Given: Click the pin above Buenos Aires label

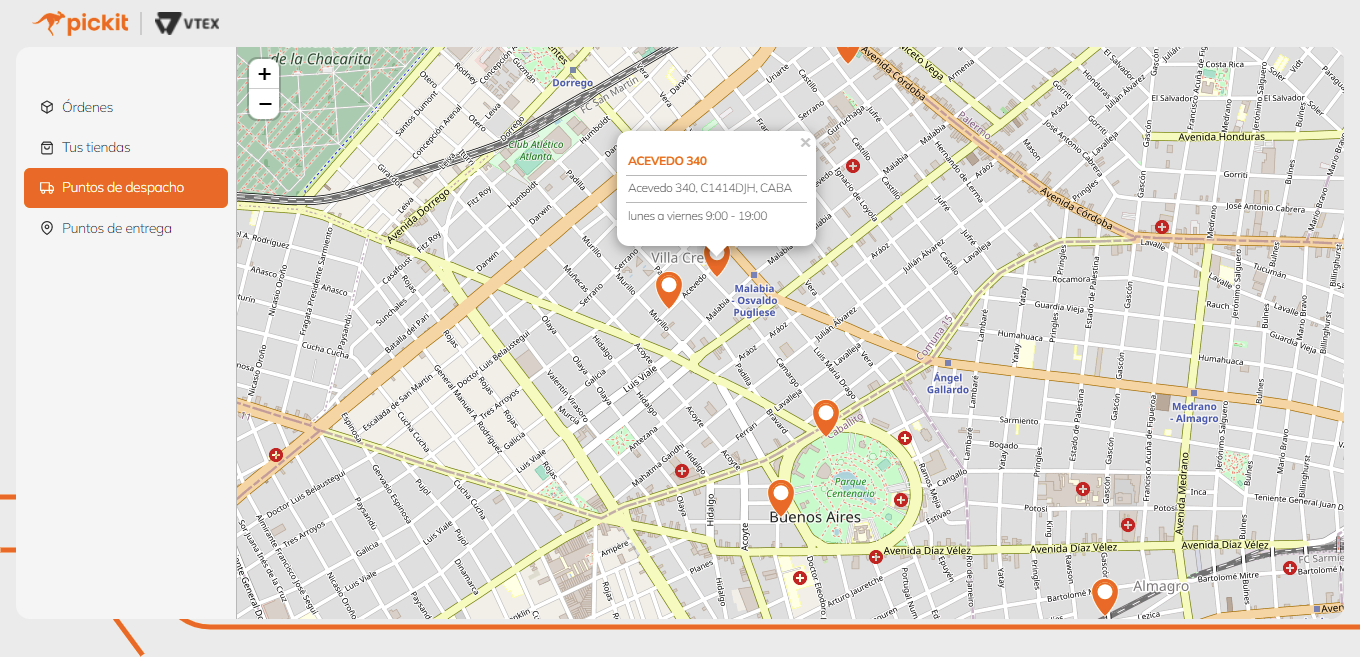Looking at the screenshot, I should (780, 496).
